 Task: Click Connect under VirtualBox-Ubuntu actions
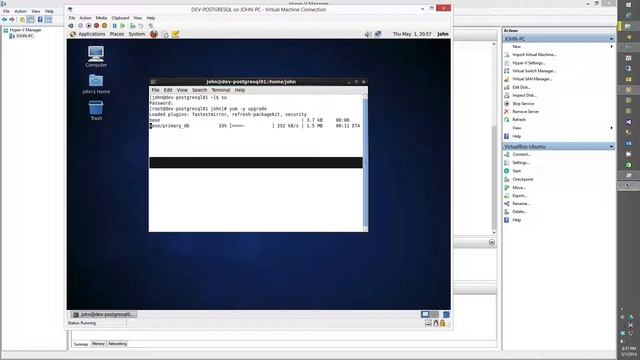pyautogui.click(x=521, y=154)
